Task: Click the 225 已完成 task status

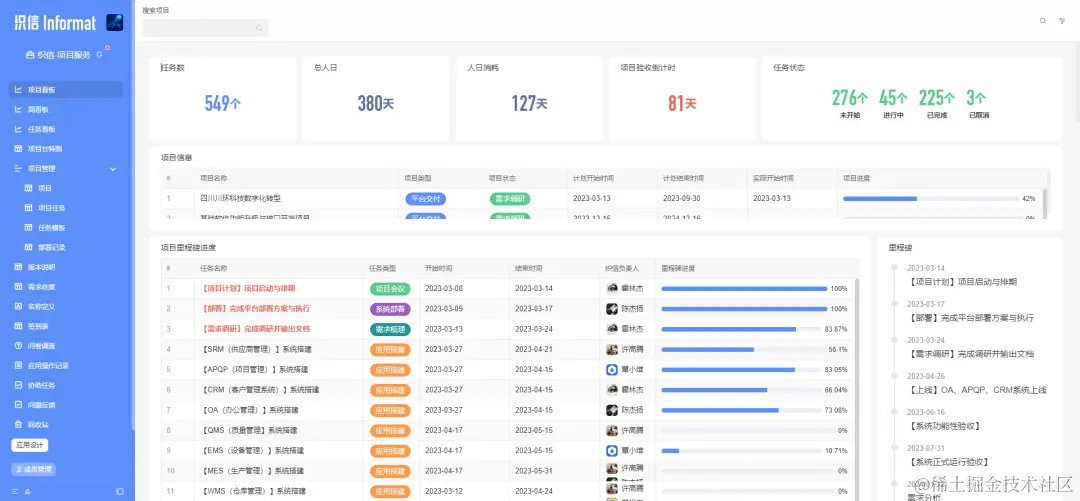Action: pos(937,104)
